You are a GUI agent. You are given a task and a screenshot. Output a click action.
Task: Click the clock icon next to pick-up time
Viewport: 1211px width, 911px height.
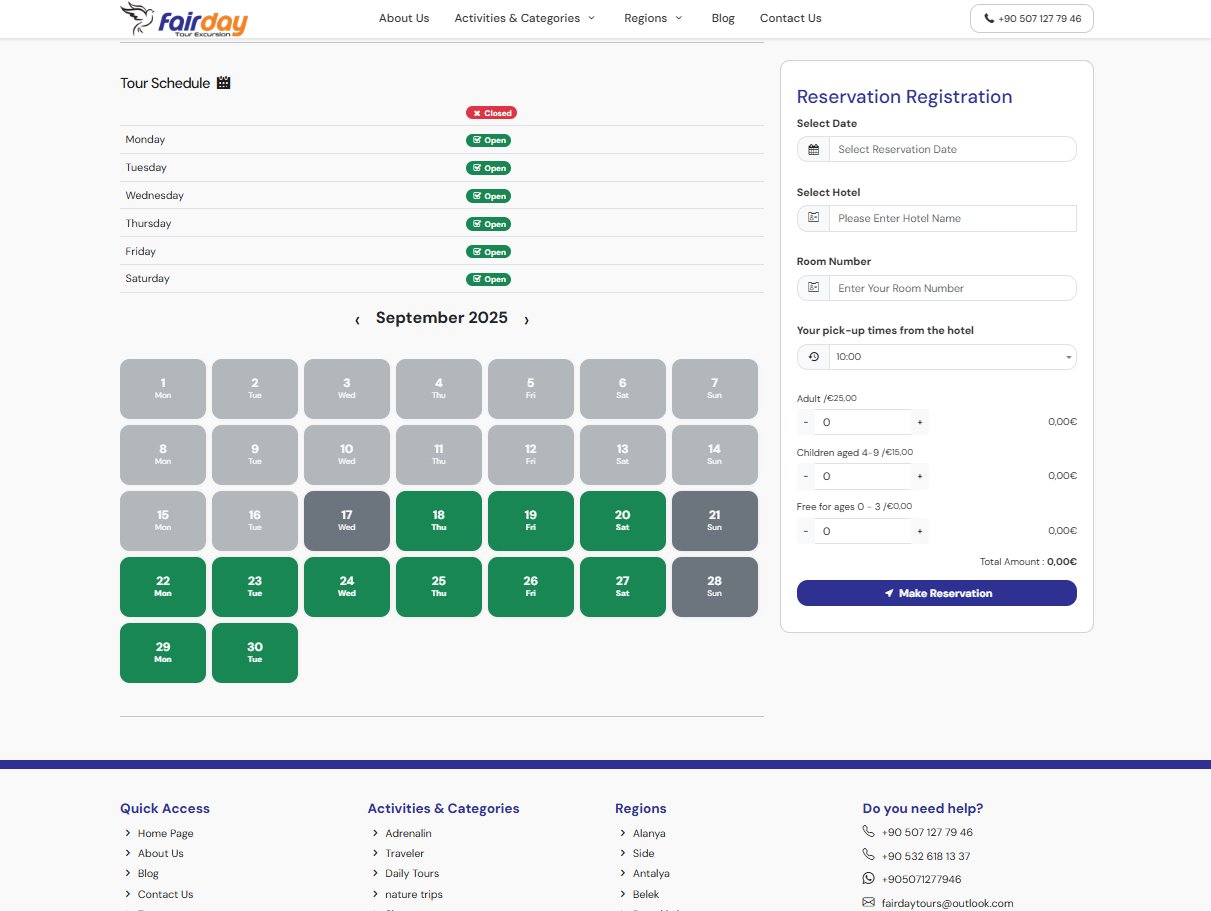pyautogui.click(x=813, y=357)
